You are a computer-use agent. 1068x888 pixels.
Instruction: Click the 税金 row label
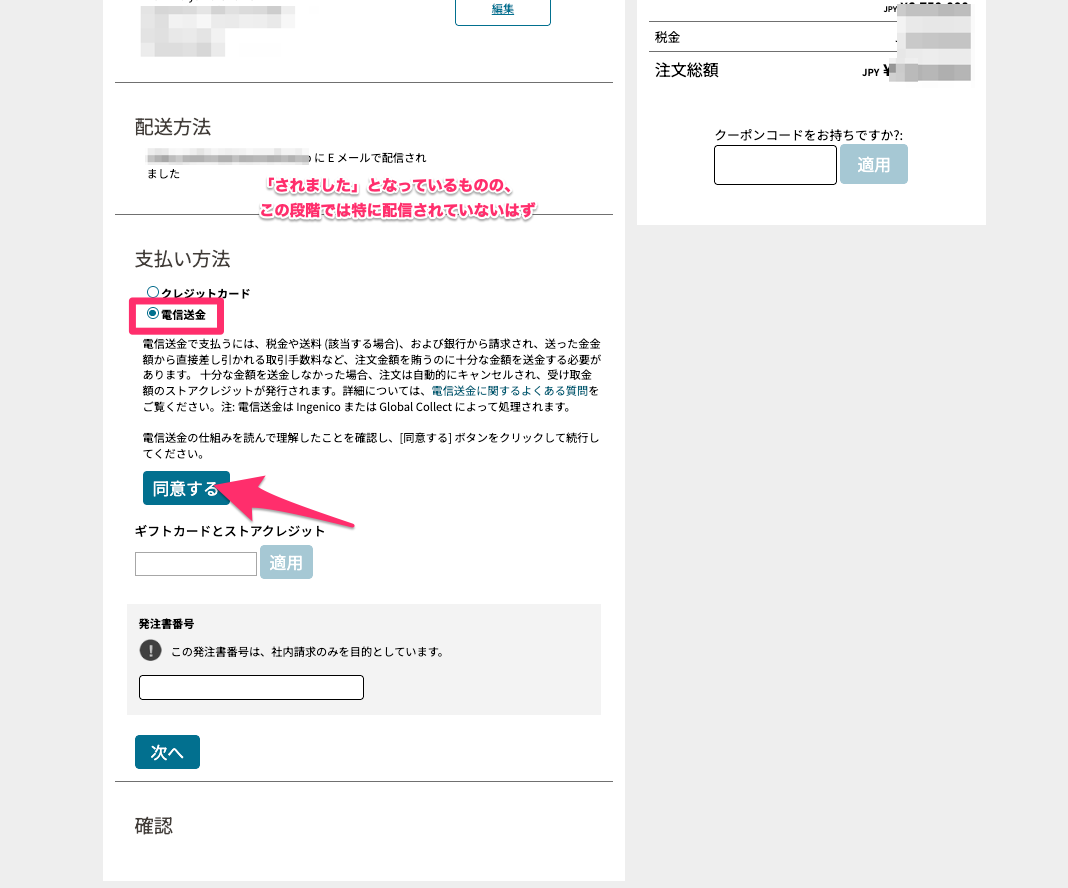(x=668, y=37)
